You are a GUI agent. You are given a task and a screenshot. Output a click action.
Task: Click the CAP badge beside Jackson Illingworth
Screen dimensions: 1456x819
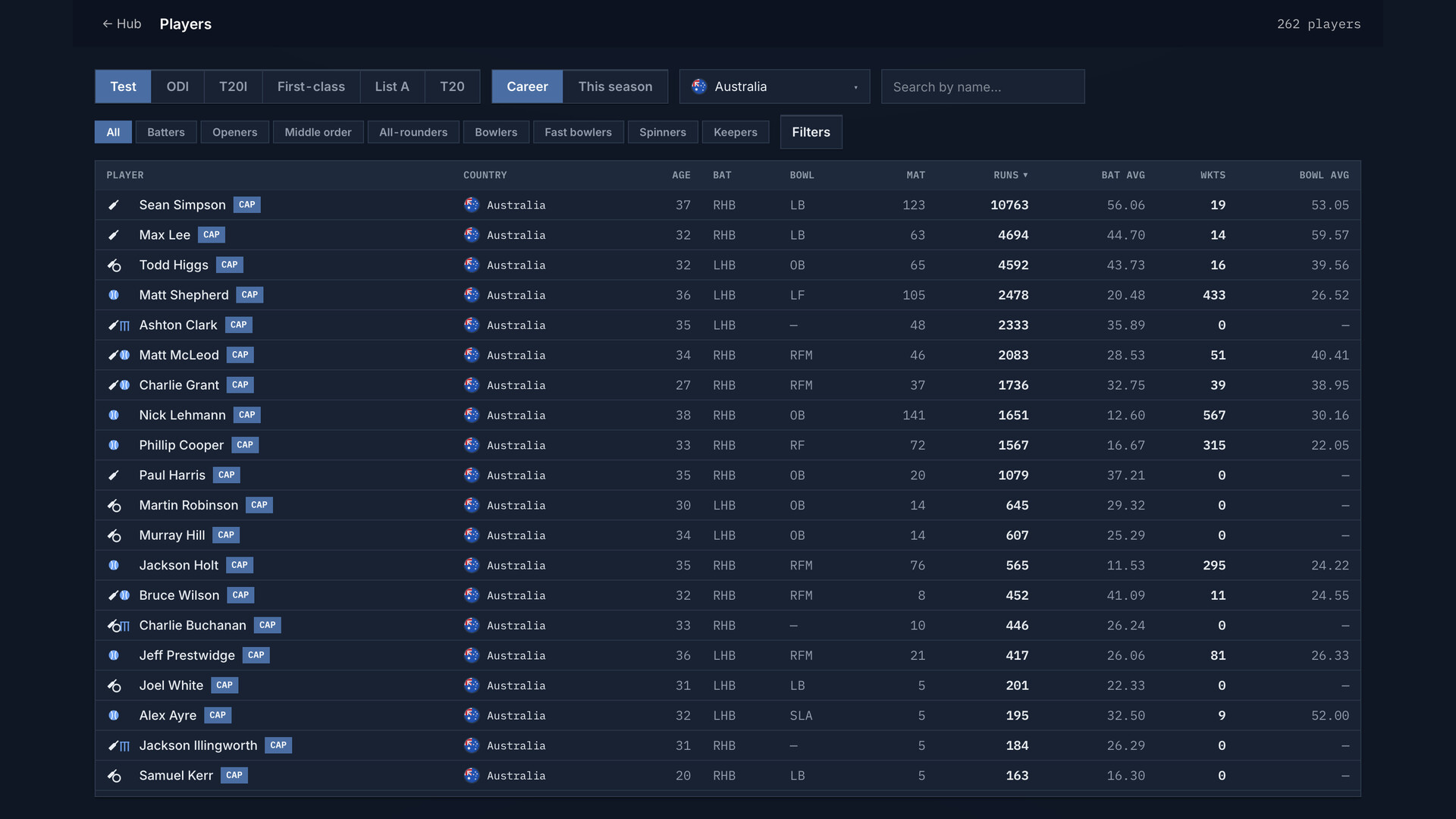pyautogui.click(x=278, y=745)
